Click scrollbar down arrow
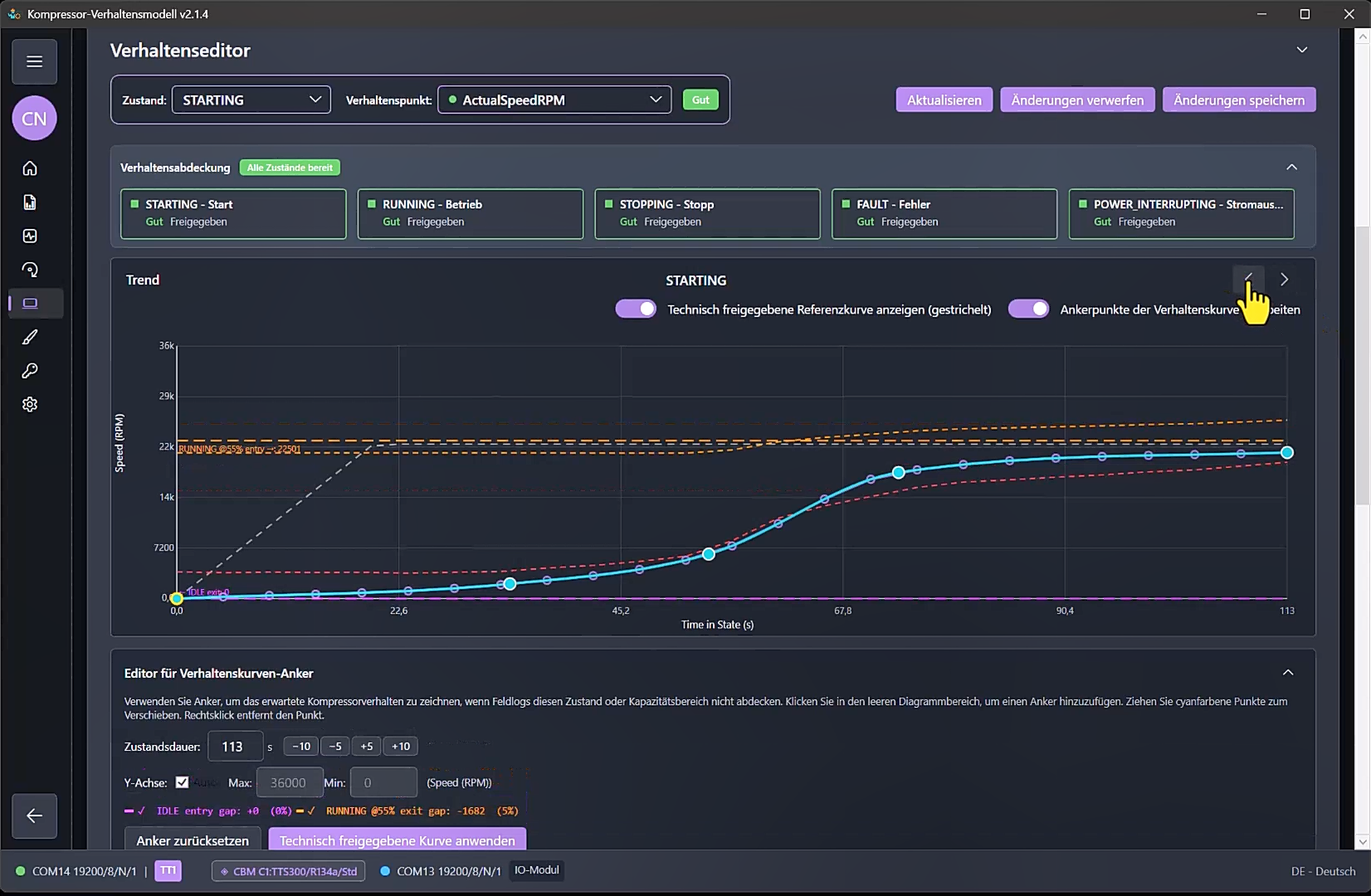Screen dimensions: 1371x896 click(1363, 841)
